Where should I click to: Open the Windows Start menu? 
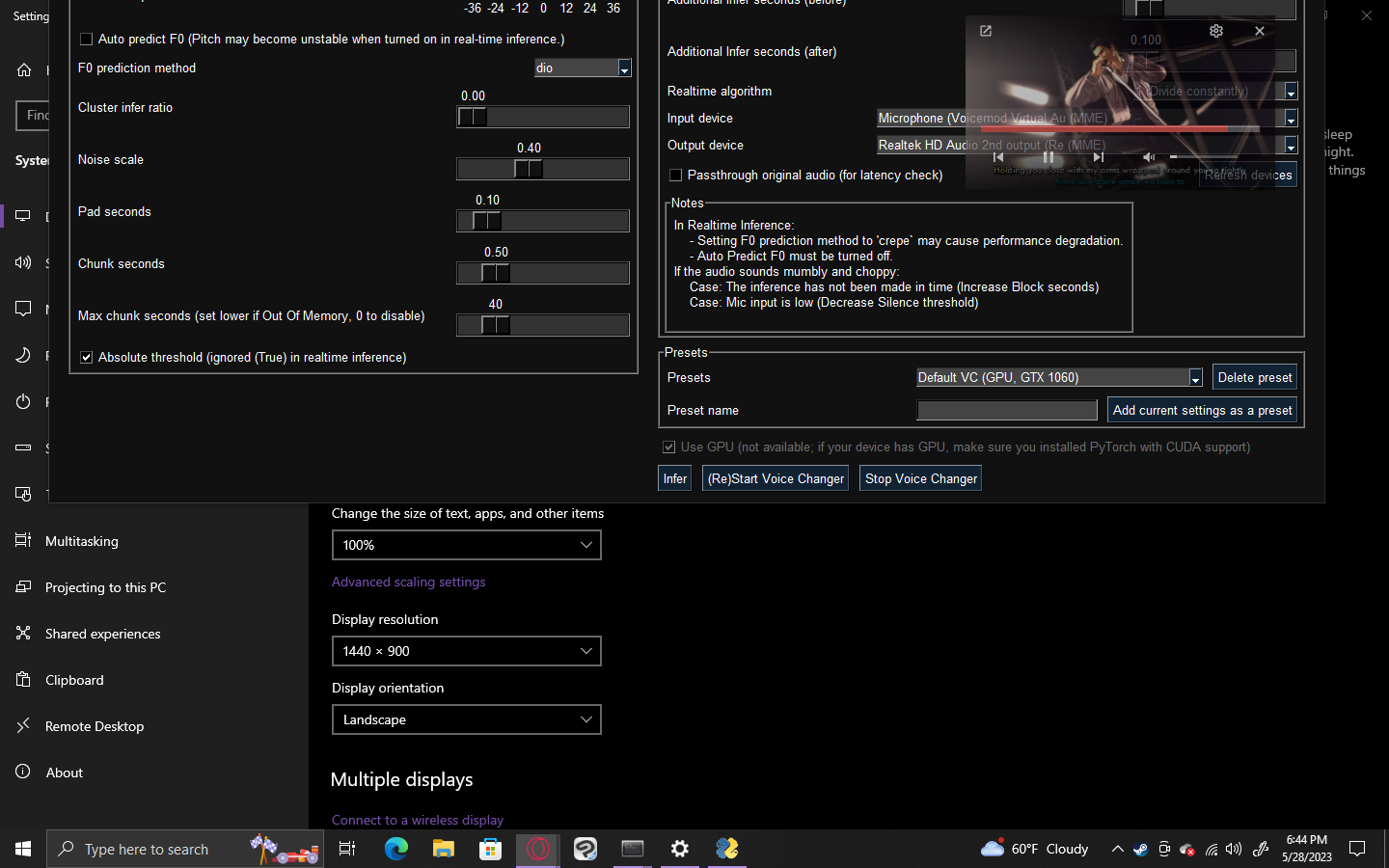tap(23, 849)
